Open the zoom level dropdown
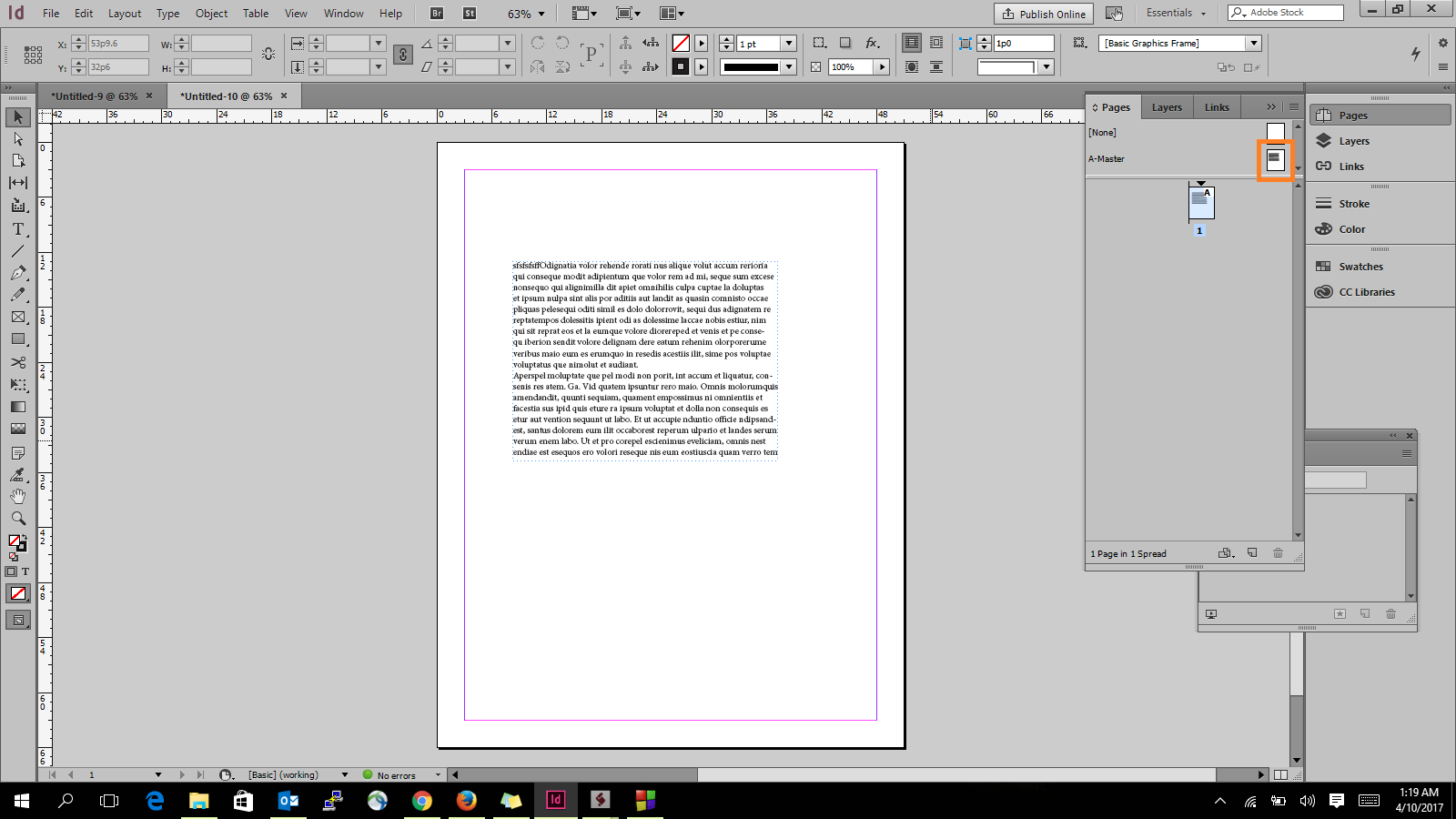Screen dimensions: 1456x819 point(540,13)
